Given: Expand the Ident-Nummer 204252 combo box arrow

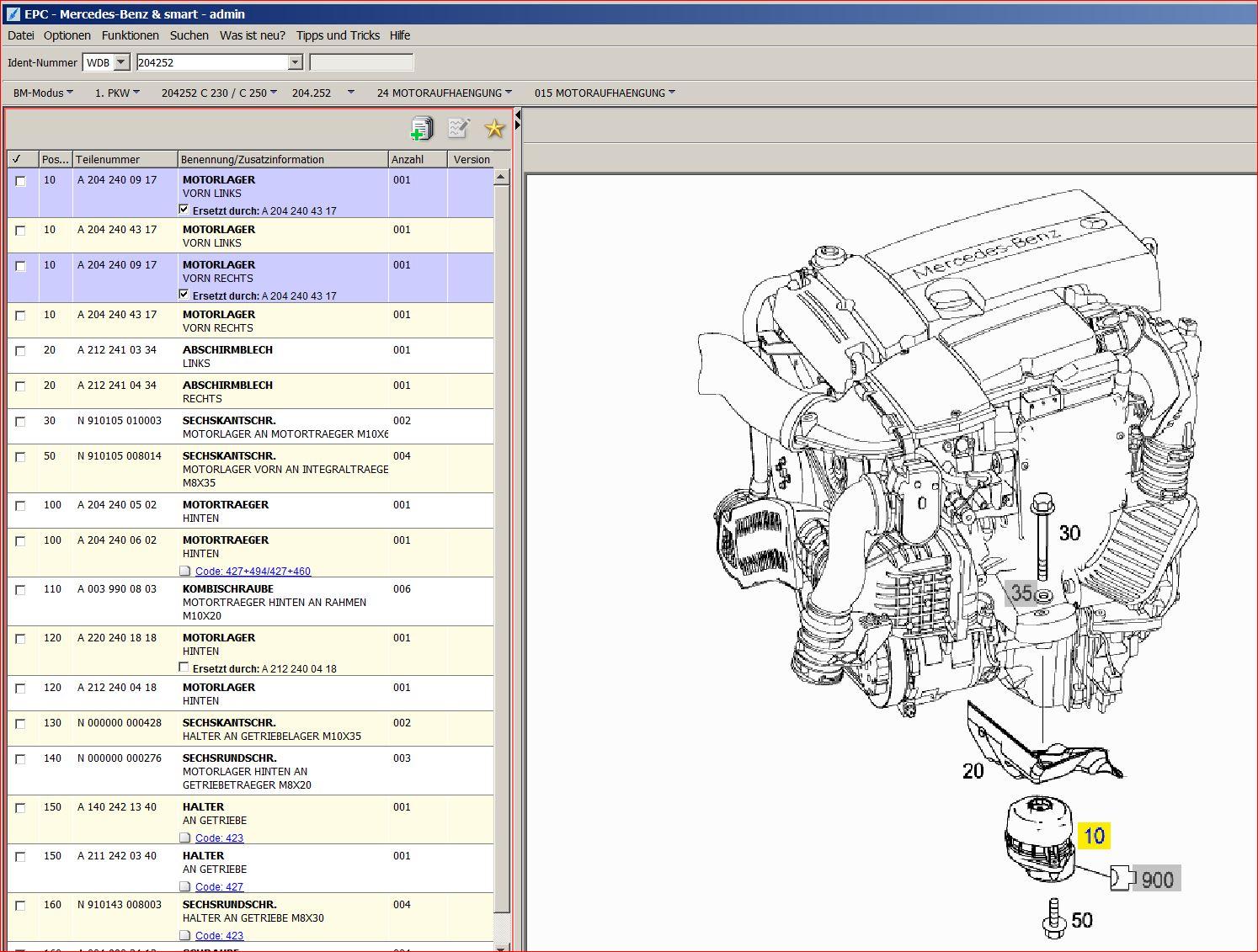Looking at the screenshot, I should [x=295, y=62].
